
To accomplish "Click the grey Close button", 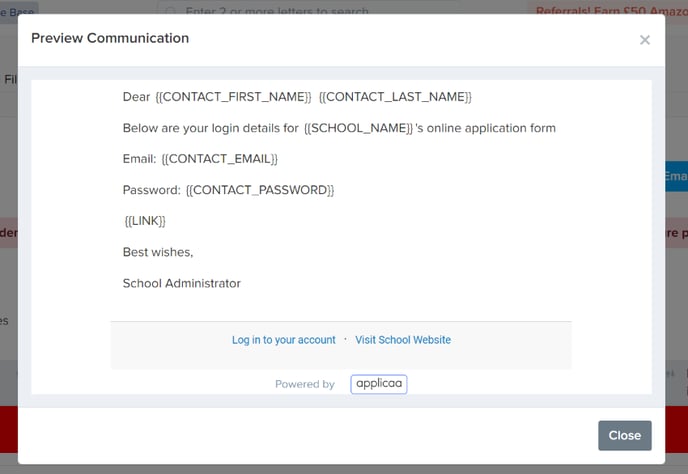I will click(x=625, y=435).
